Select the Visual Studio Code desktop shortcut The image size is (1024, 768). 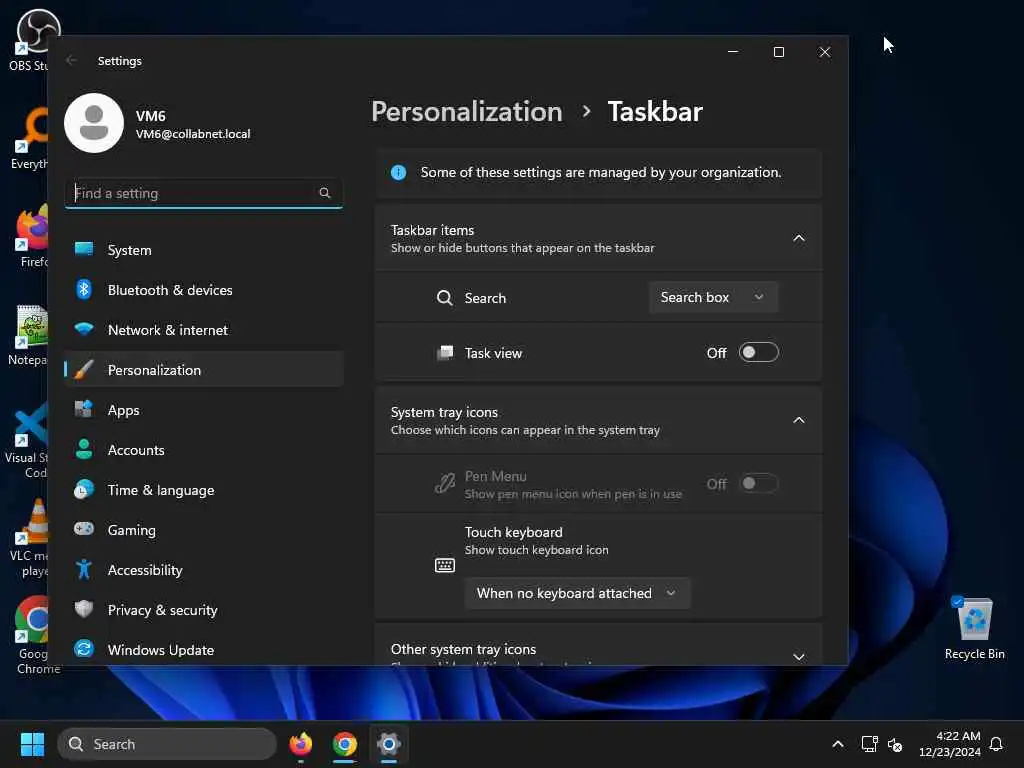[27, 441]
